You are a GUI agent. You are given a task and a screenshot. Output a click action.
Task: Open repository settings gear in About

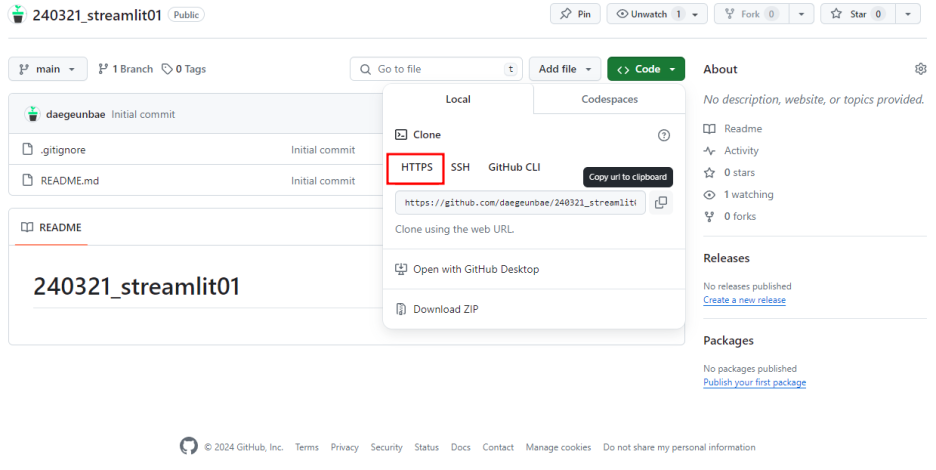point(920,69)
